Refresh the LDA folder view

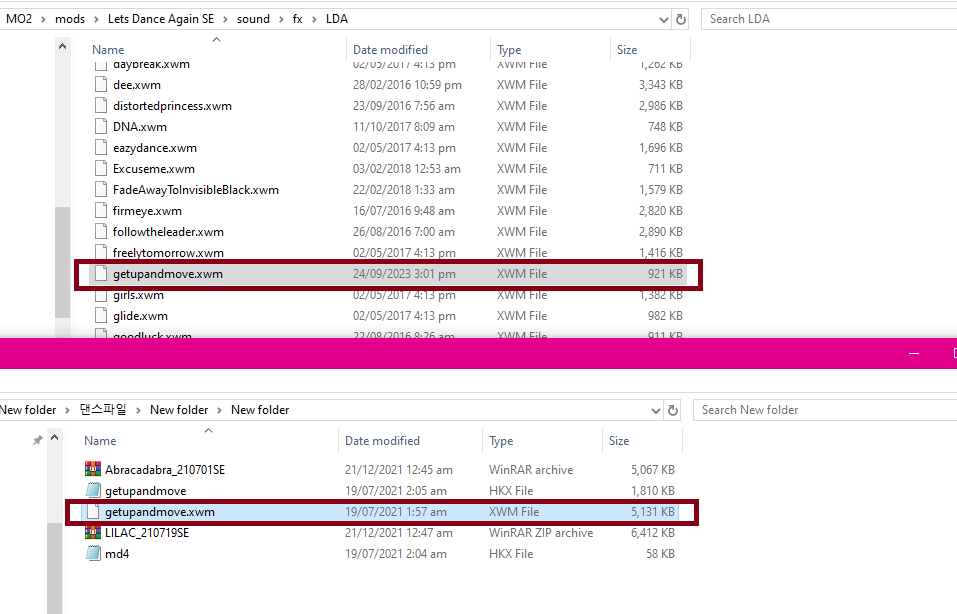point(681,19)
